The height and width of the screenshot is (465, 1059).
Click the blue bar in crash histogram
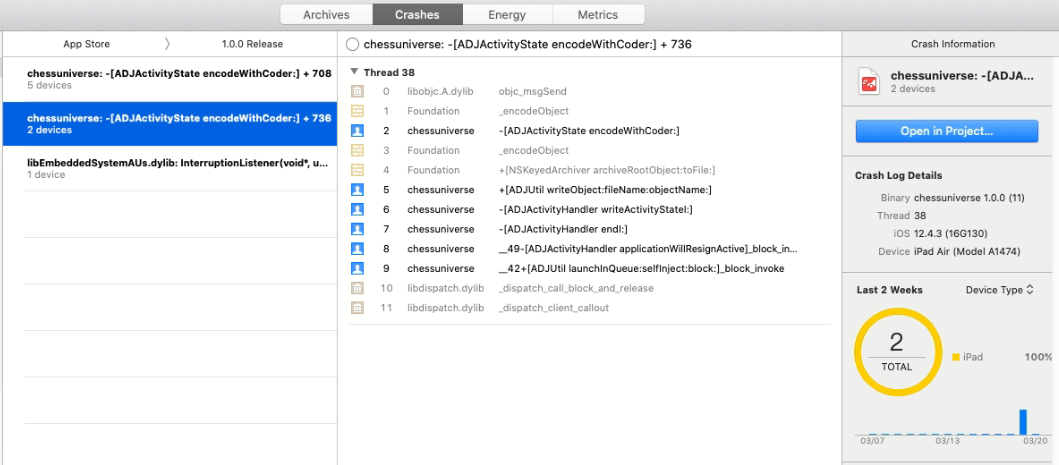pos(1023,422)
